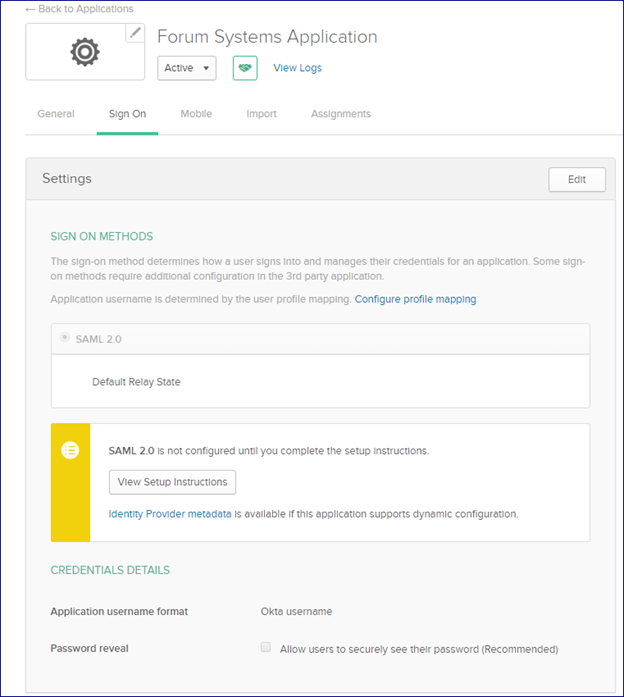Switch to the General tab

click(x=56, y=114)
